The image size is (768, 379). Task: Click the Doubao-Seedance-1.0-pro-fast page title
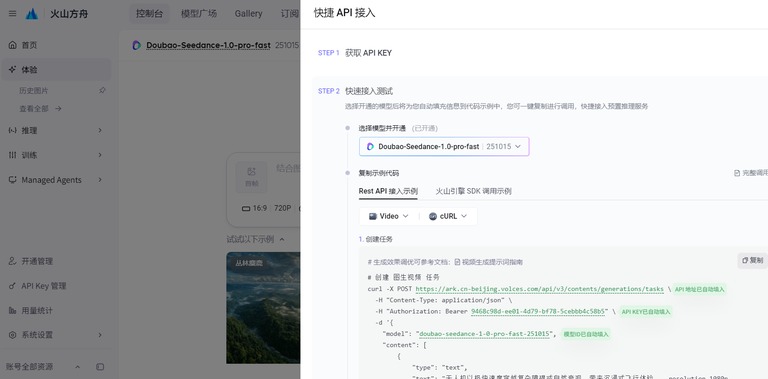208,45
